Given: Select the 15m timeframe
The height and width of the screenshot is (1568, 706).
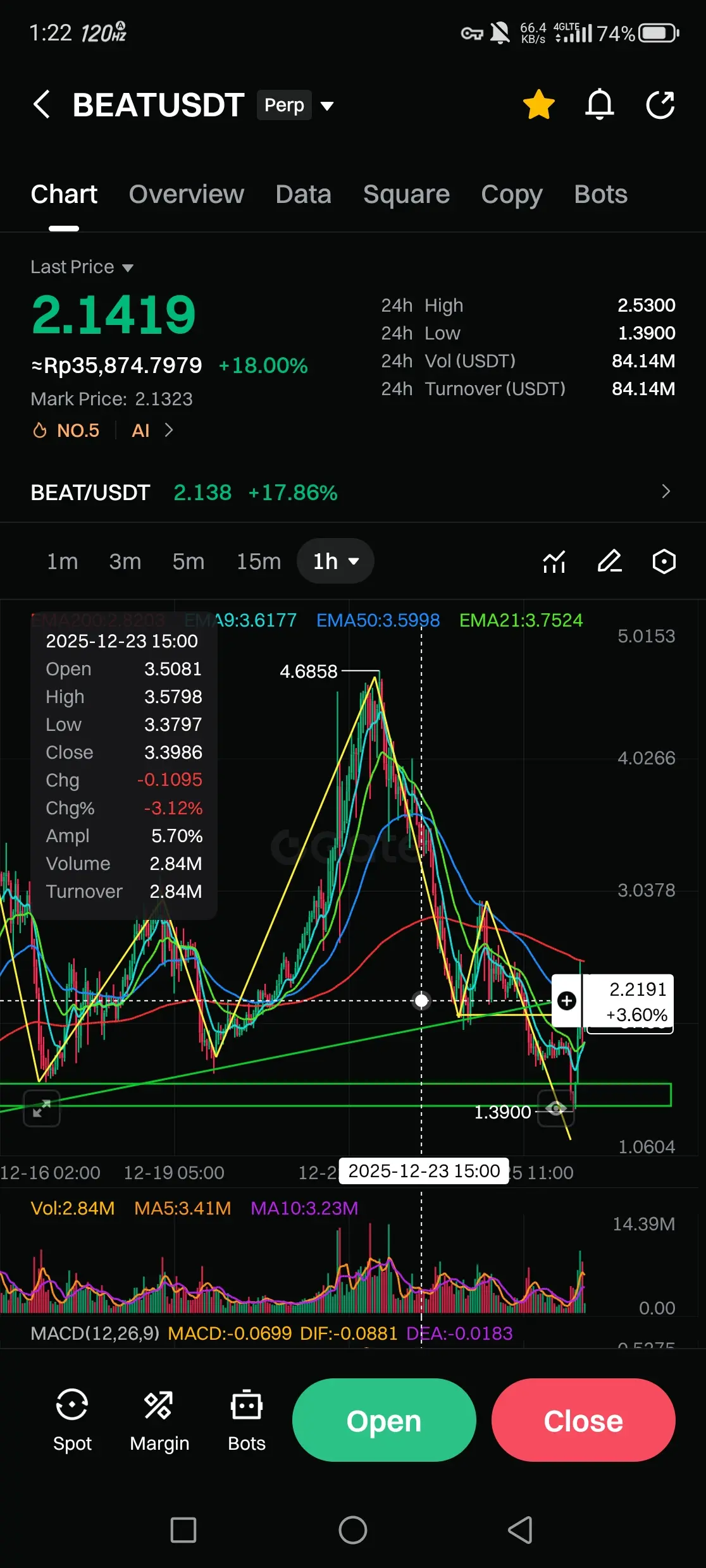Looking at the screenshot, I should [x=259, y=561].
